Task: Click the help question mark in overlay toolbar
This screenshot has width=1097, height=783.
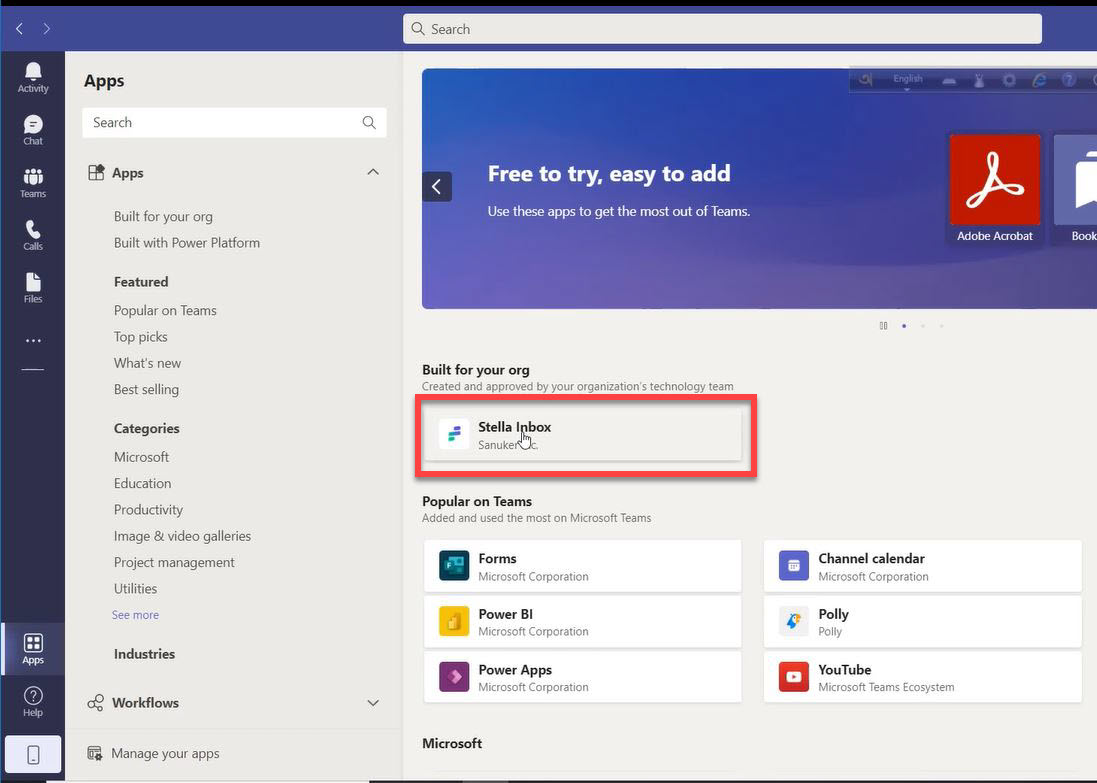Action: point(1068,80)
